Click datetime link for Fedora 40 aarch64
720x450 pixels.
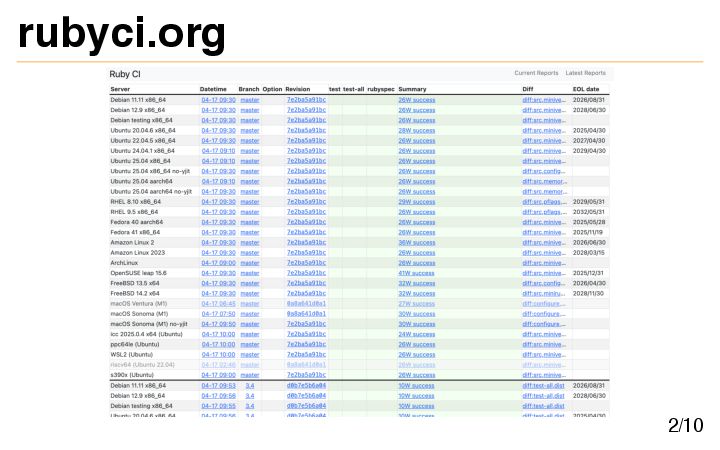pyautogui.click(x=219, y=222)
